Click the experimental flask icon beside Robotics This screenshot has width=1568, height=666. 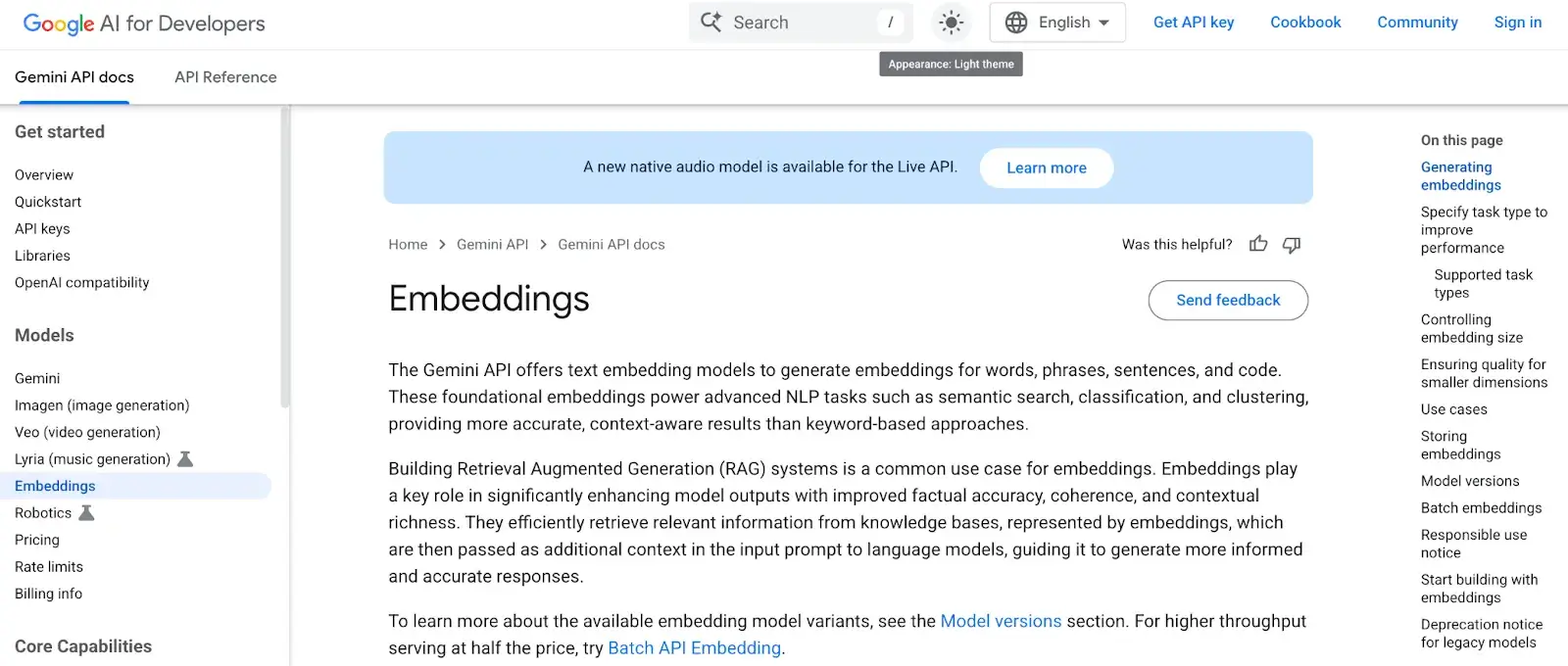[x=86, y=512]
